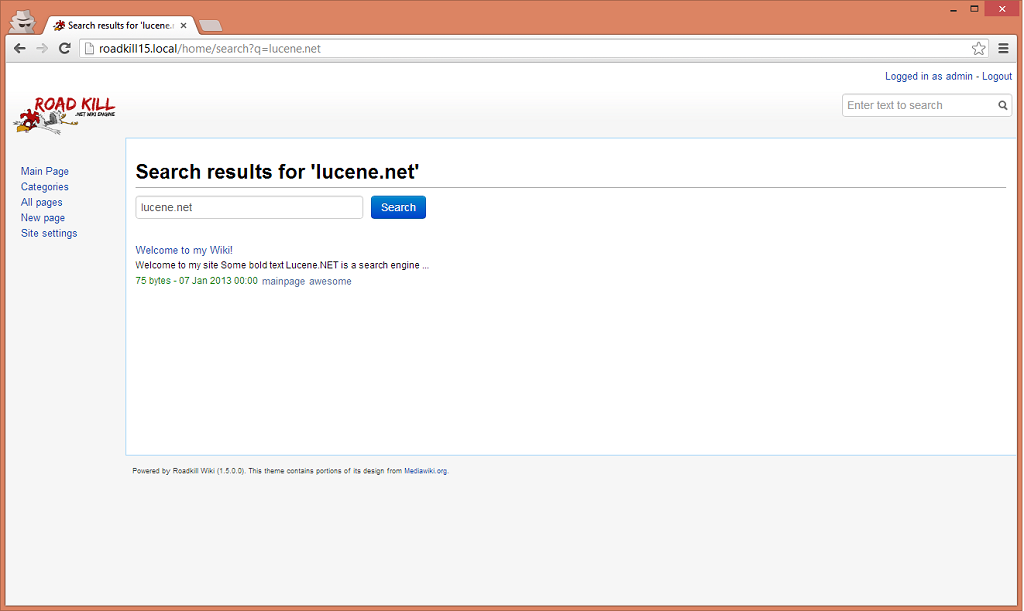
Task: Click the browser back arrow
Action: pyautogui.click(x=19, y=48)
